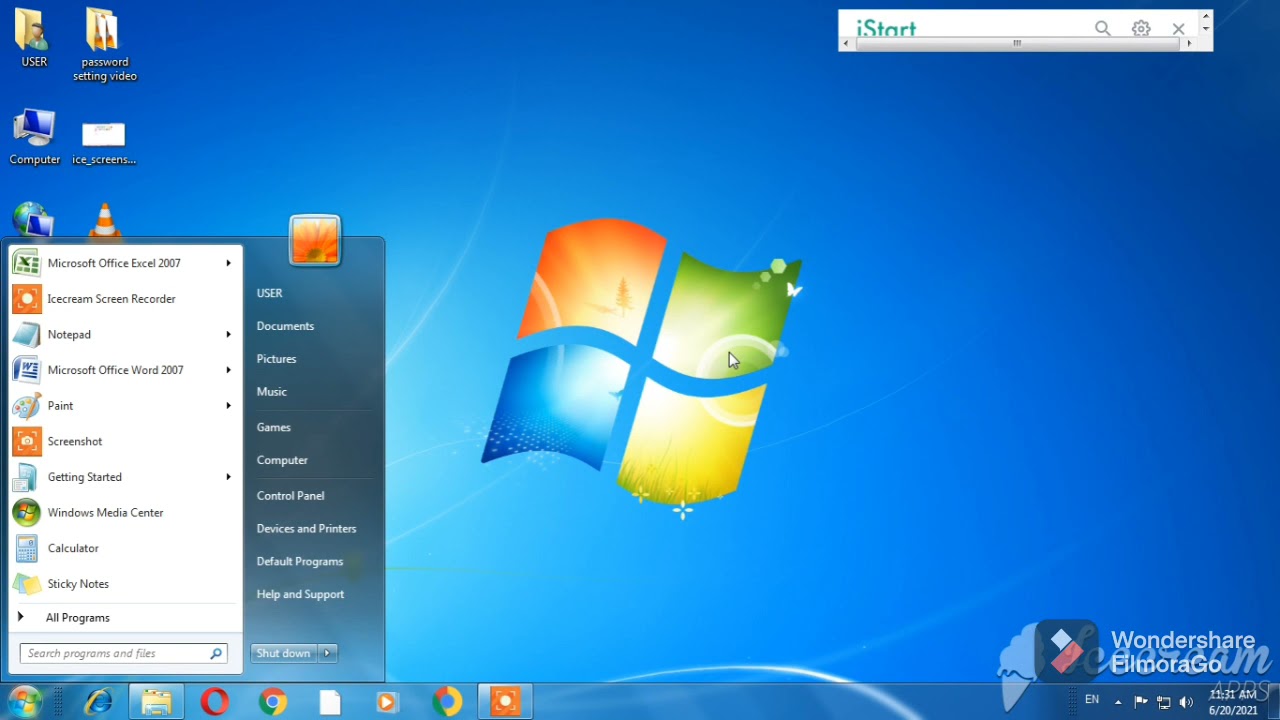
Task: Show hidden tray icons arrow
Action: click(x=1118, y=702)
